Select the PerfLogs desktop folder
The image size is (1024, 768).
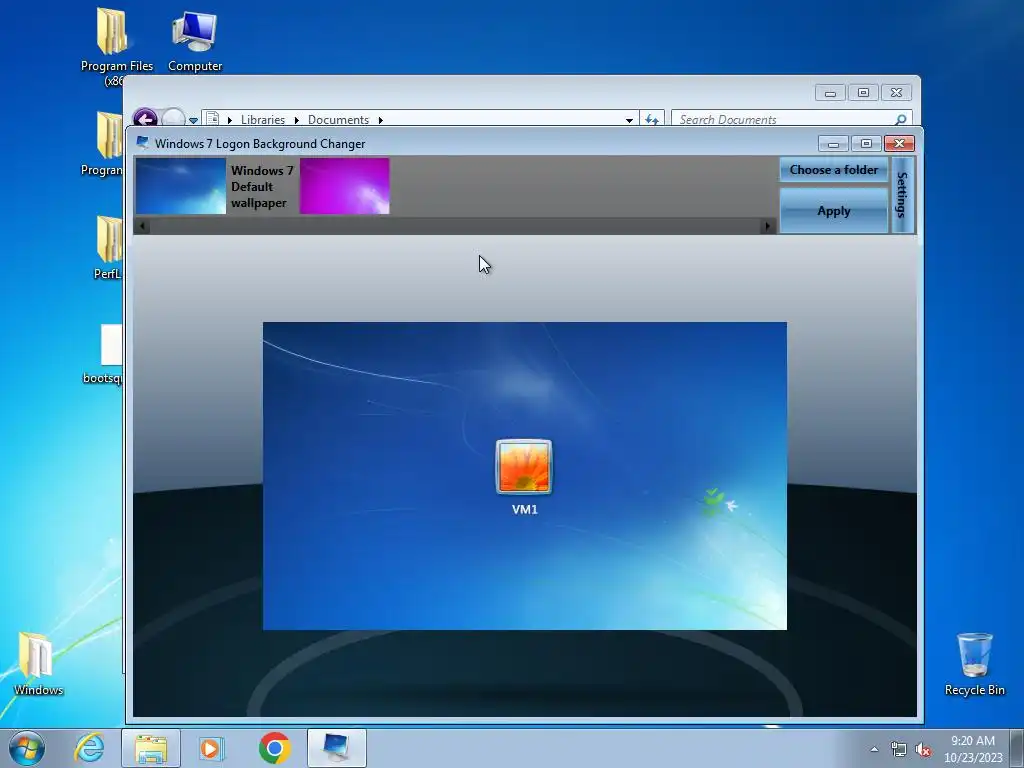[x=108, y=248]
